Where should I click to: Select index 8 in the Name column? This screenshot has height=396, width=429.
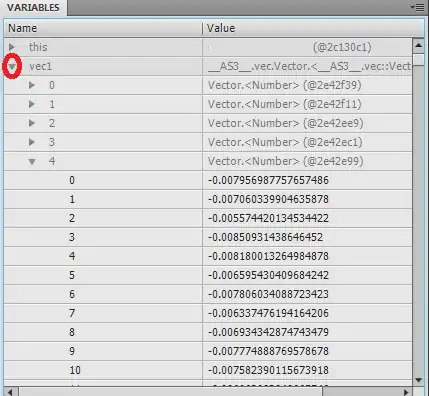tap(72, 332)
